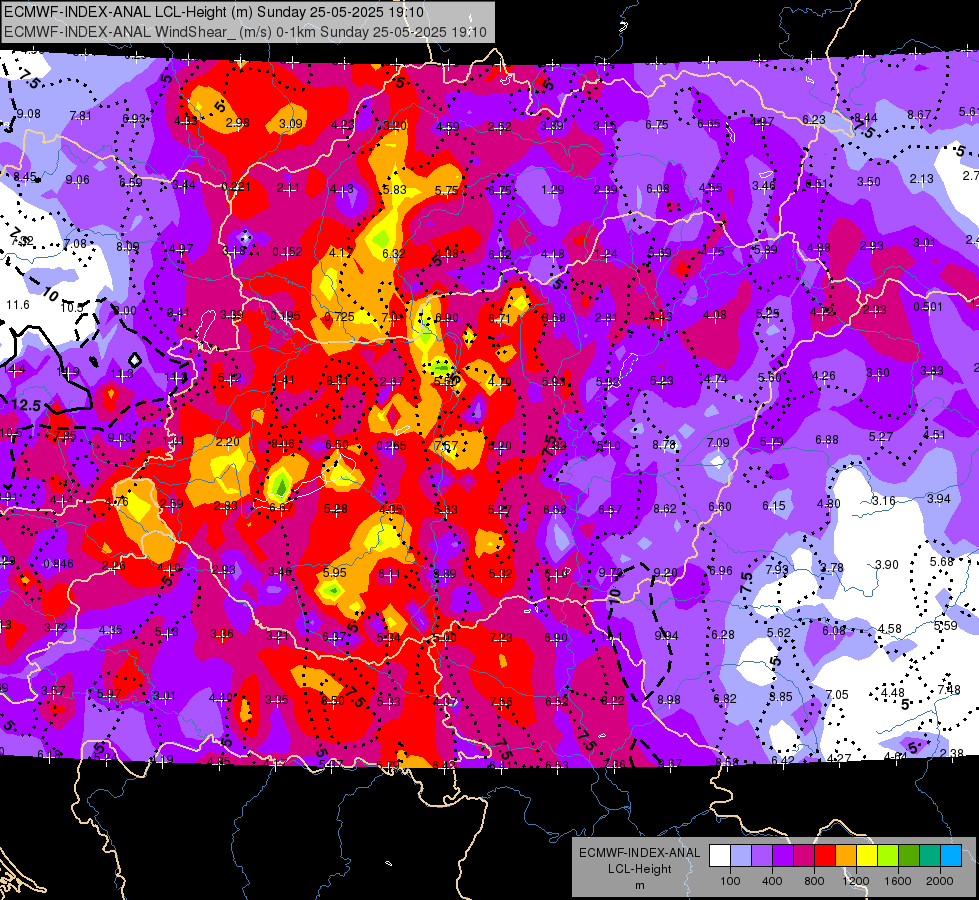Click the contour label '12.5'

pos(26,405)
